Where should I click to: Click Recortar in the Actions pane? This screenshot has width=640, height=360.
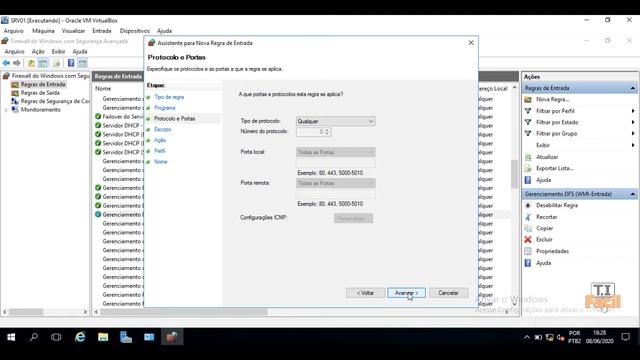(546, 217)
